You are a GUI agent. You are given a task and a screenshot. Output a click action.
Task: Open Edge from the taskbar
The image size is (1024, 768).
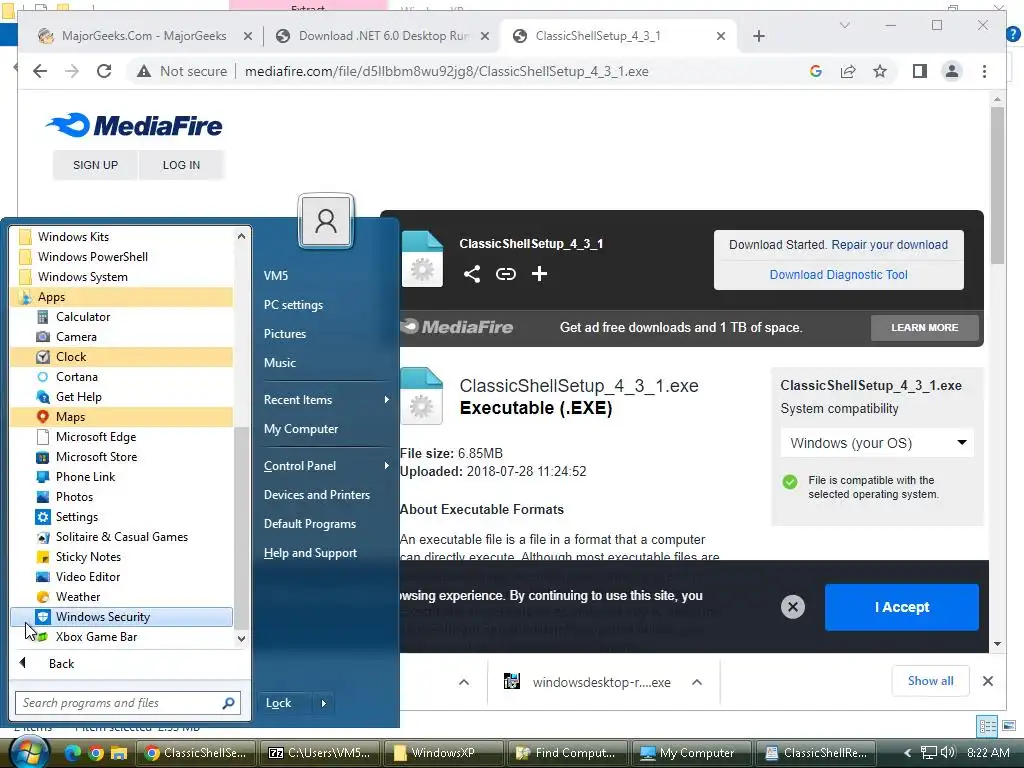pyautogui.click(x=72, y=753)
